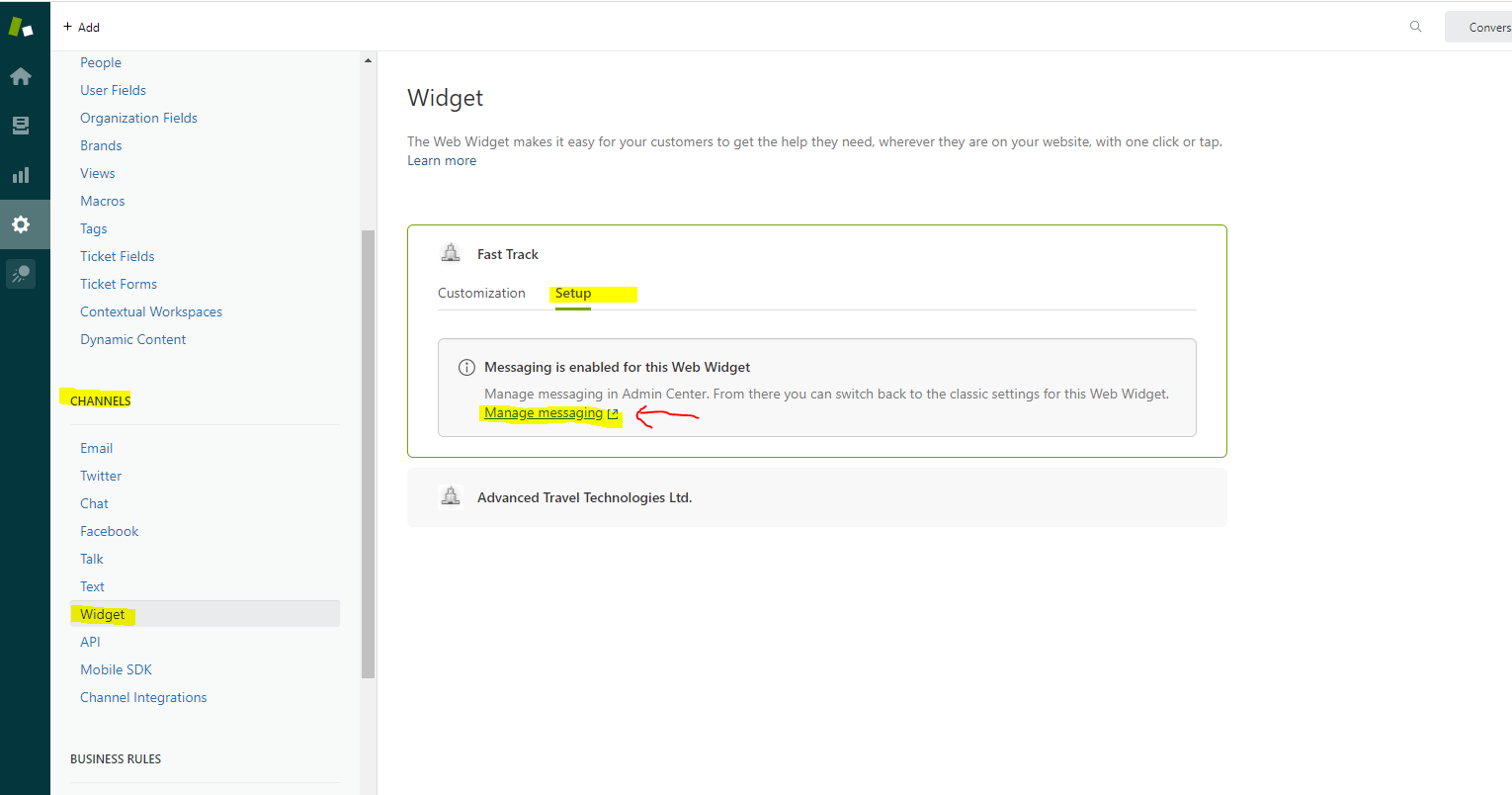The height and width of the screenshot is (795, 1512).
Task: Click the Fast Track brand icon
Action: [x=451, y=254]
